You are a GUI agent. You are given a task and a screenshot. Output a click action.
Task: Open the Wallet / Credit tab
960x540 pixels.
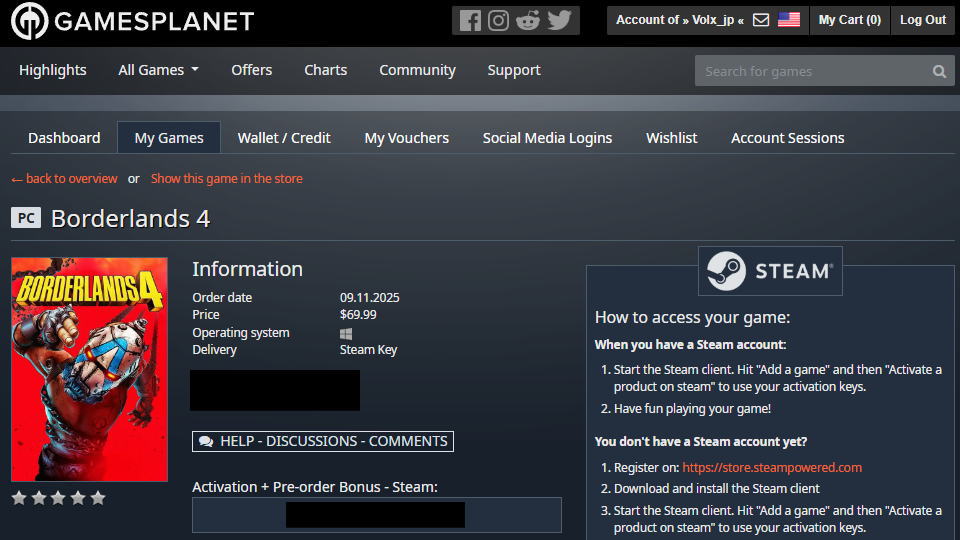284,138
